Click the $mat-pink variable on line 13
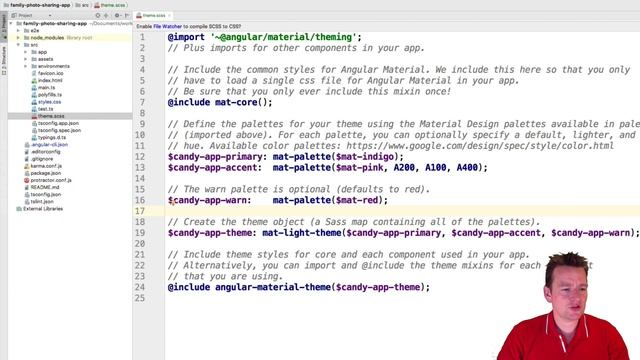Image resolution: width=640 pixels, height=360 pixels. [x=359, y=167]
